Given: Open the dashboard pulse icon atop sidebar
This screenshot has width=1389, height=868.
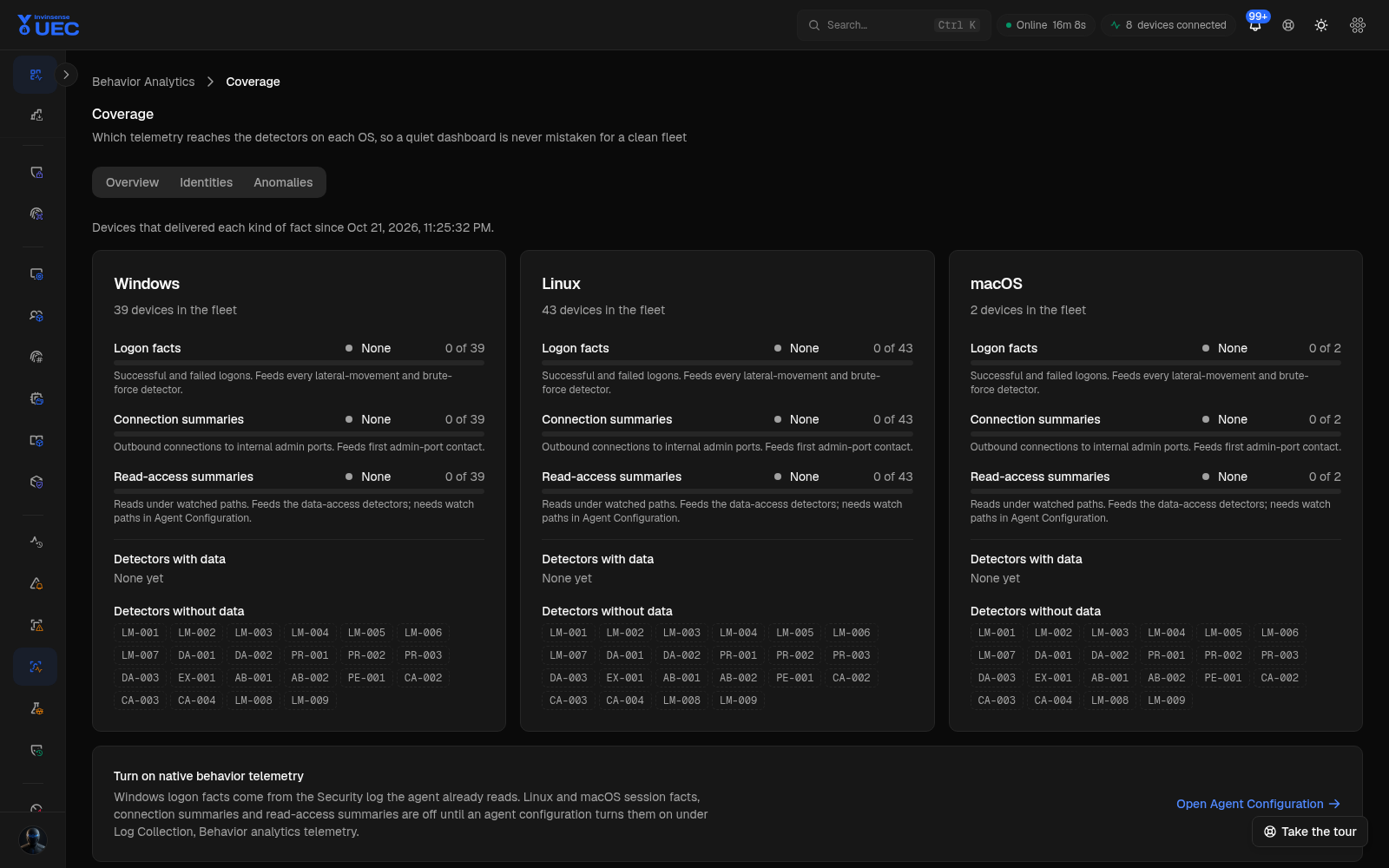Looking at the screenshot, I should coord(36,75).
